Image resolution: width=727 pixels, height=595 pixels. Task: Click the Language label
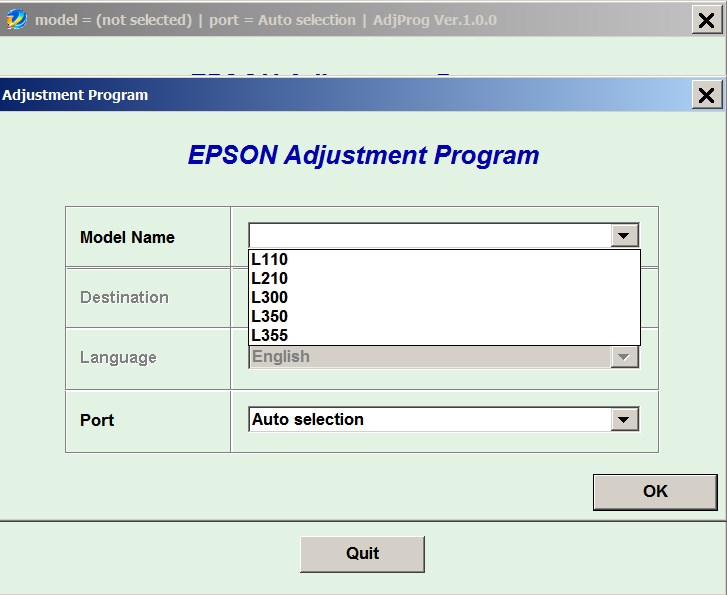[118, 358]
